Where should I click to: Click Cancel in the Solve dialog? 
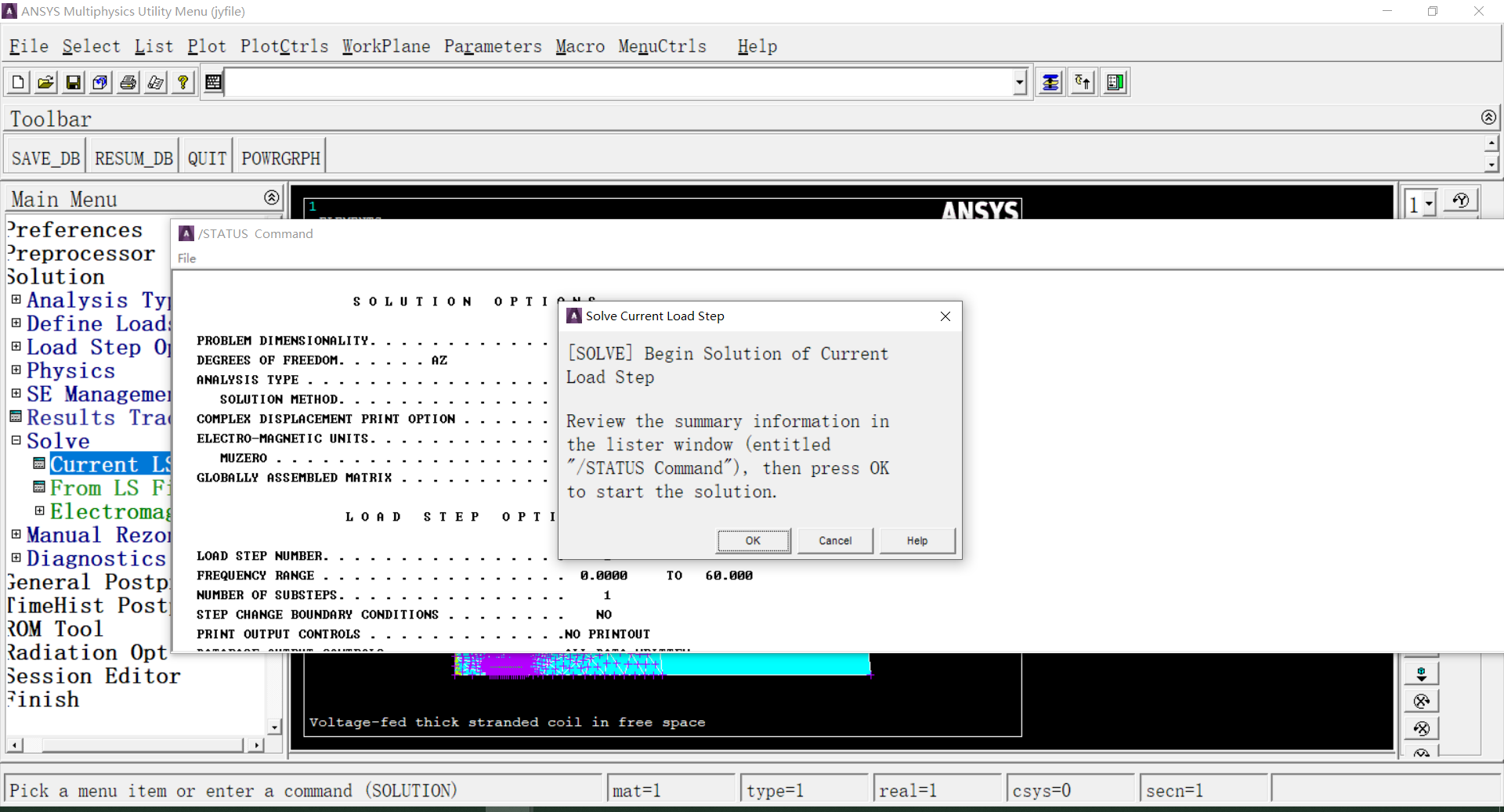[835, 540]
